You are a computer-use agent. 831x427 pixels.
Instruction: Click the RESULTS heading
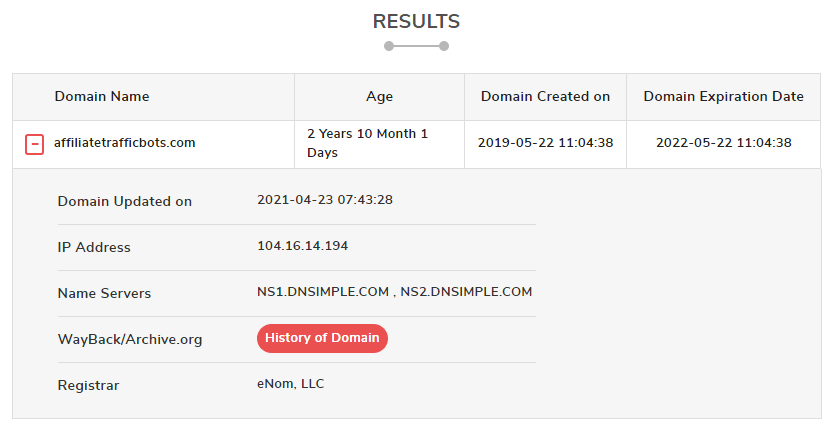416,22
